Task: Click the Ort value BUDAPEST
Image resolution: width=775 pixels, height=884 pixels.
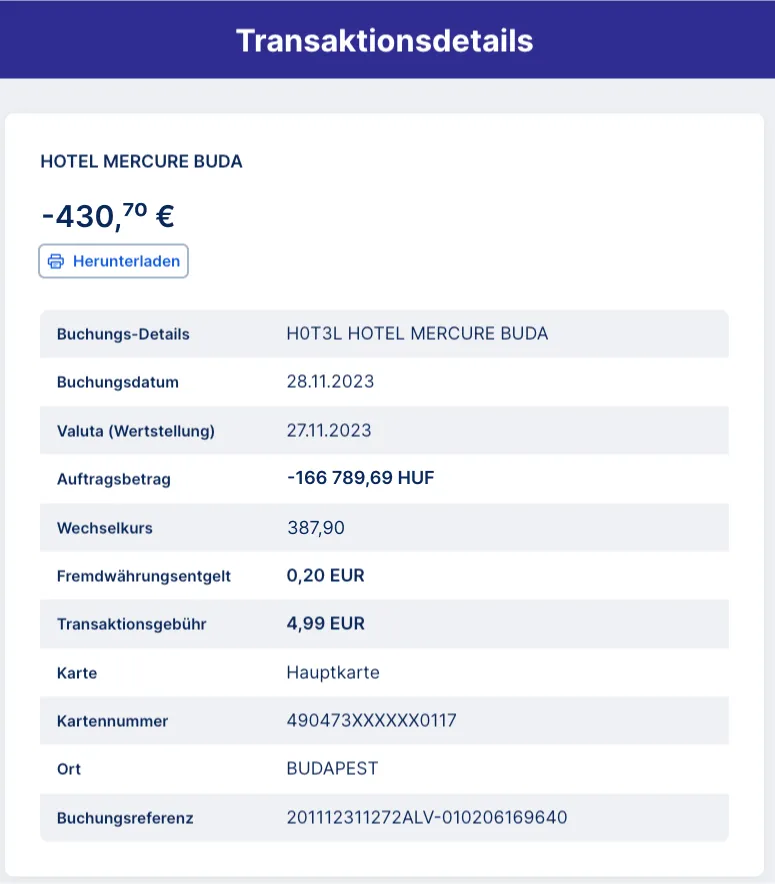Action: [332, 769]
